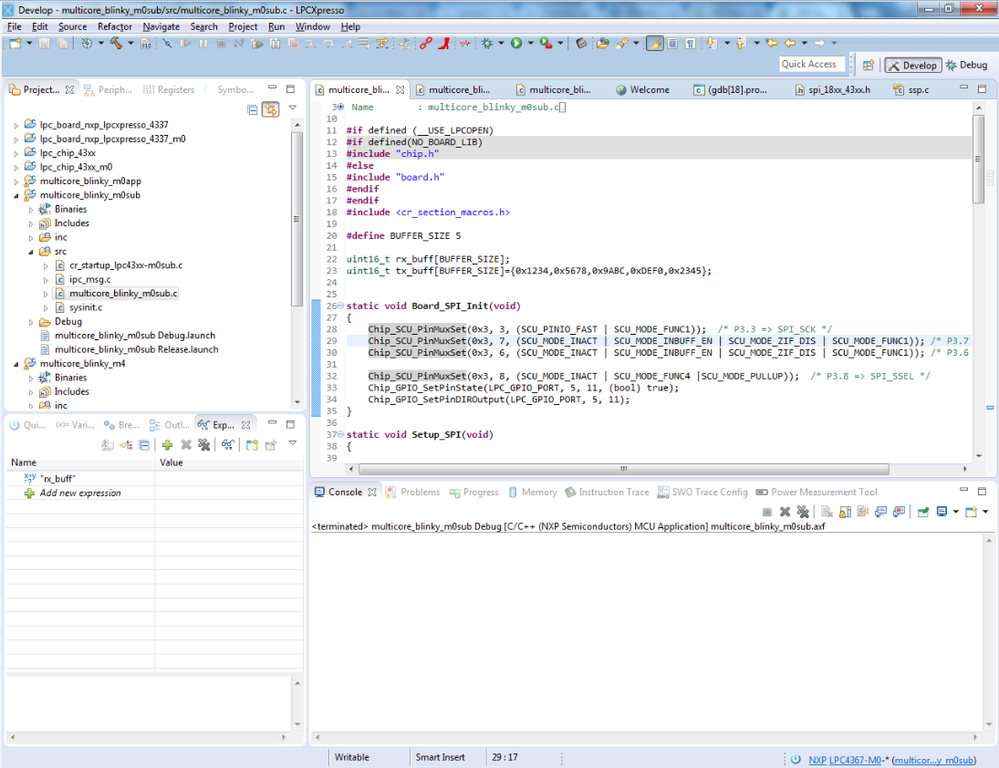Toggle Link with Editor in Project Explorer
The image size is (999, 768).
[271, 110]
